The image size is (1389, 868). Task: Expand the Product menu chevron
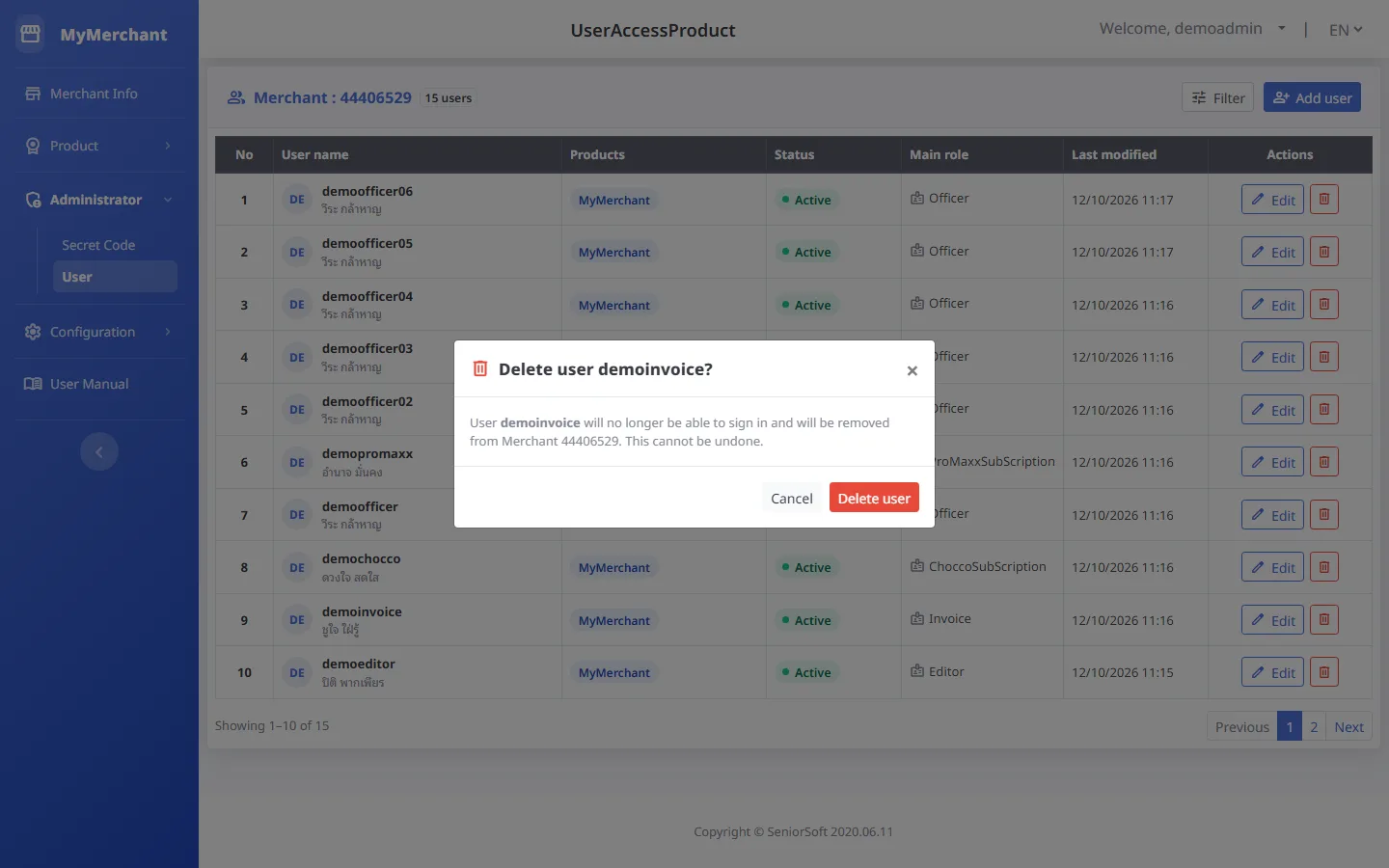pyautogui.click(x=168, y=146)
